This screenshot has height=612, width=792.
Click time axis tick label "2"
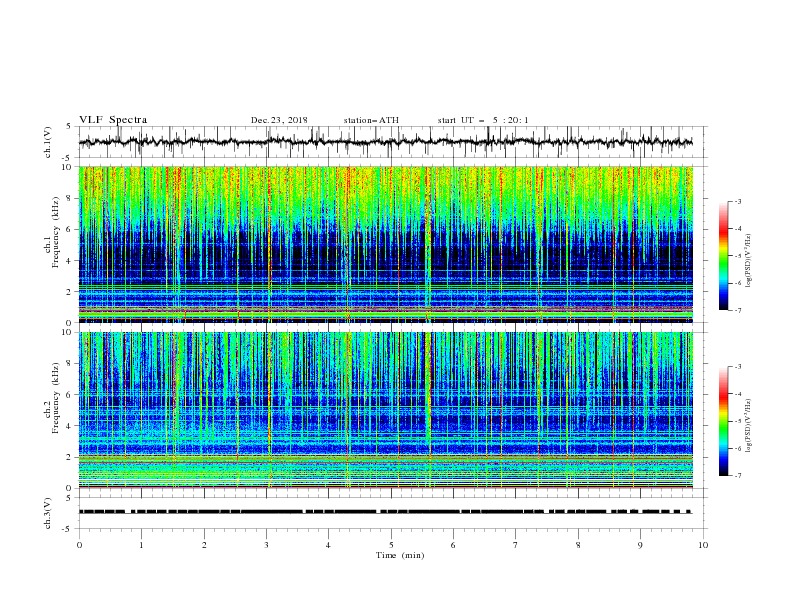204,545
